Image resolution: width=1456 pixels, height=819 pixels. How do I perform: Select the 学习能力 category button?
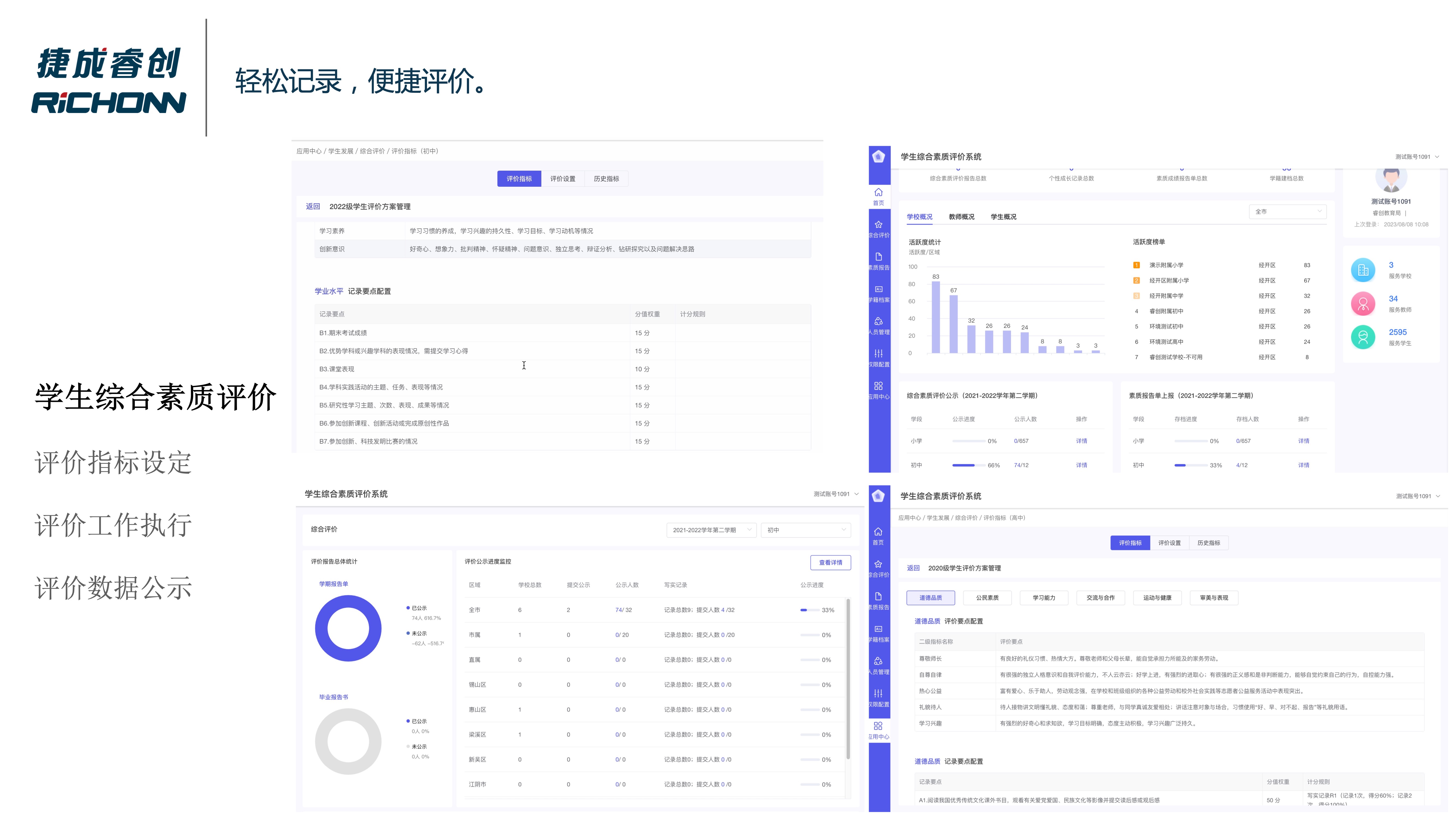(1044, 598)
